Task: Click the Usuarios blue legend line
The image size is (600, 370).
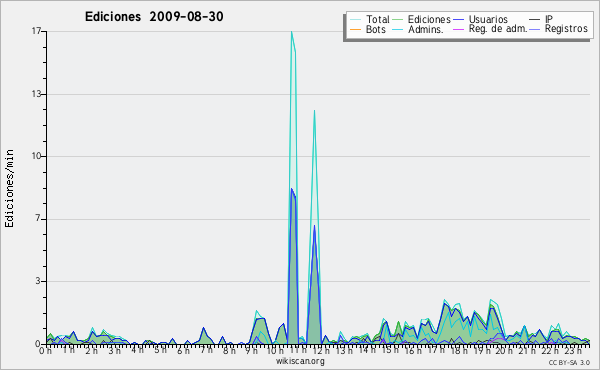Action: 458,20
